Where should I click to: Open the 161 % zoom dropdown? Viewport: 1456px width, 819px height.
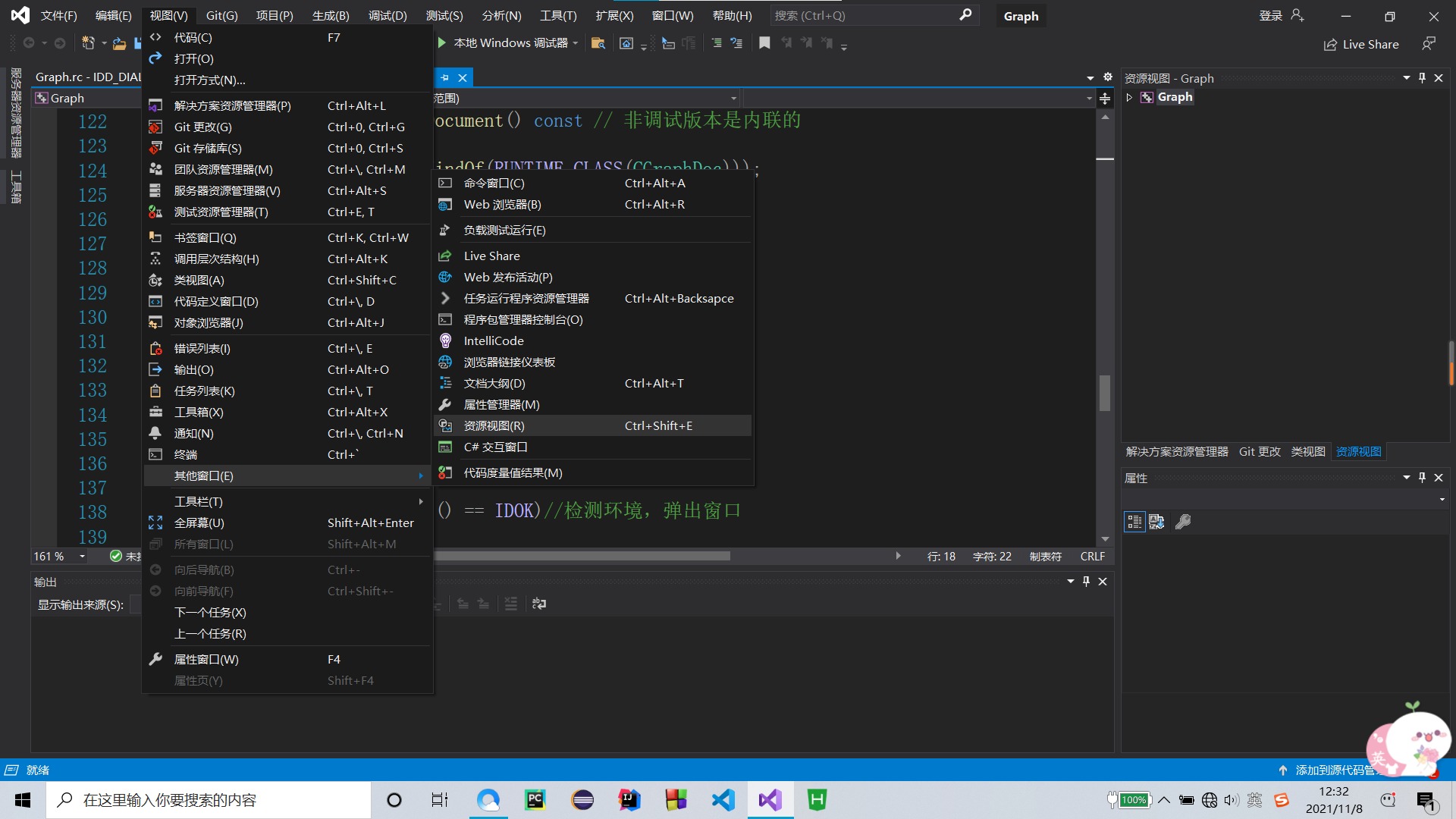pyautogui.click(x=82, y=557)
